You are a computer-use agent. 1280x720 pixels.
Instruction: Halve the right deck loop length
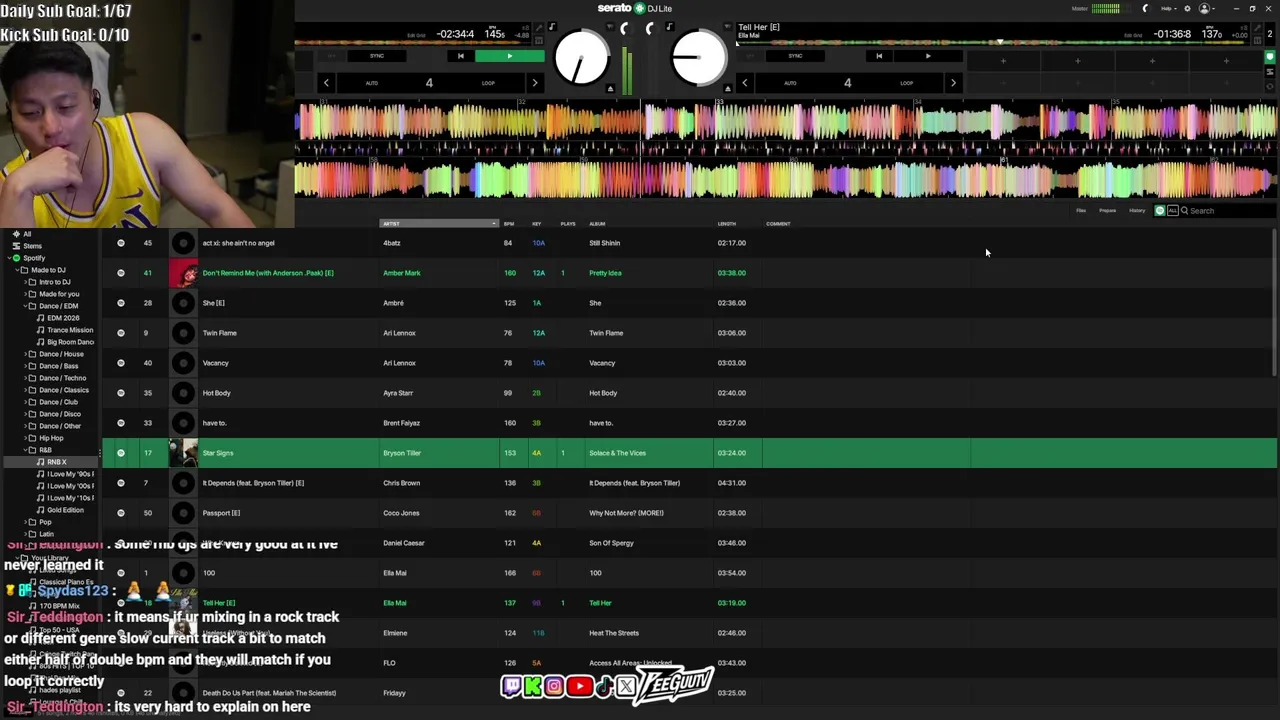click(744, 83)
